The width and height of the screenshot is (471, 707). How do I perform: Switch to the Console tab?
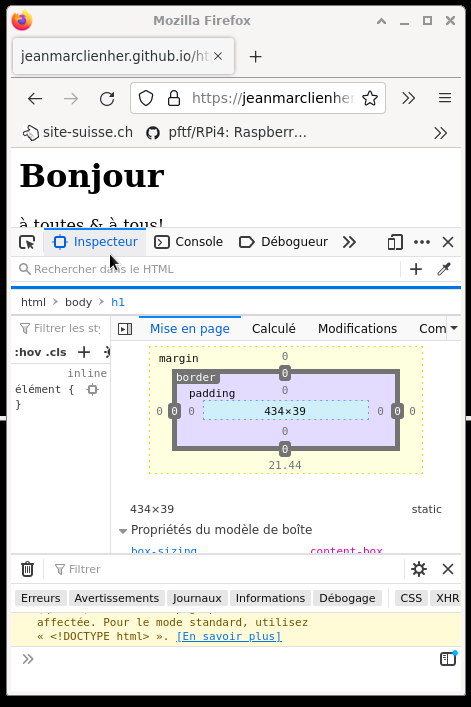coord(188,242)
